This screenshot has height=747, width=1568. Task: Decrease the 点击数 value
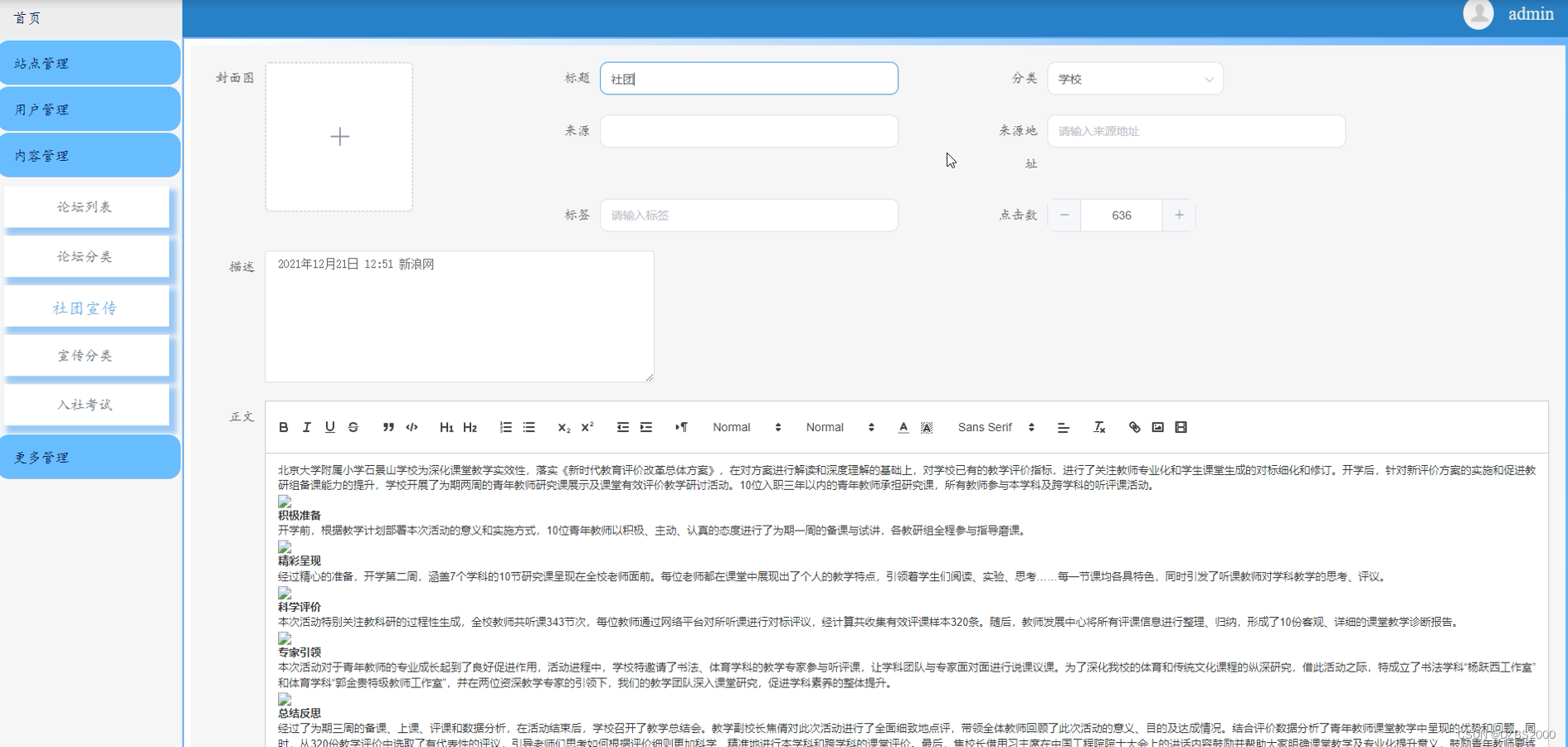click(1064, 215)
